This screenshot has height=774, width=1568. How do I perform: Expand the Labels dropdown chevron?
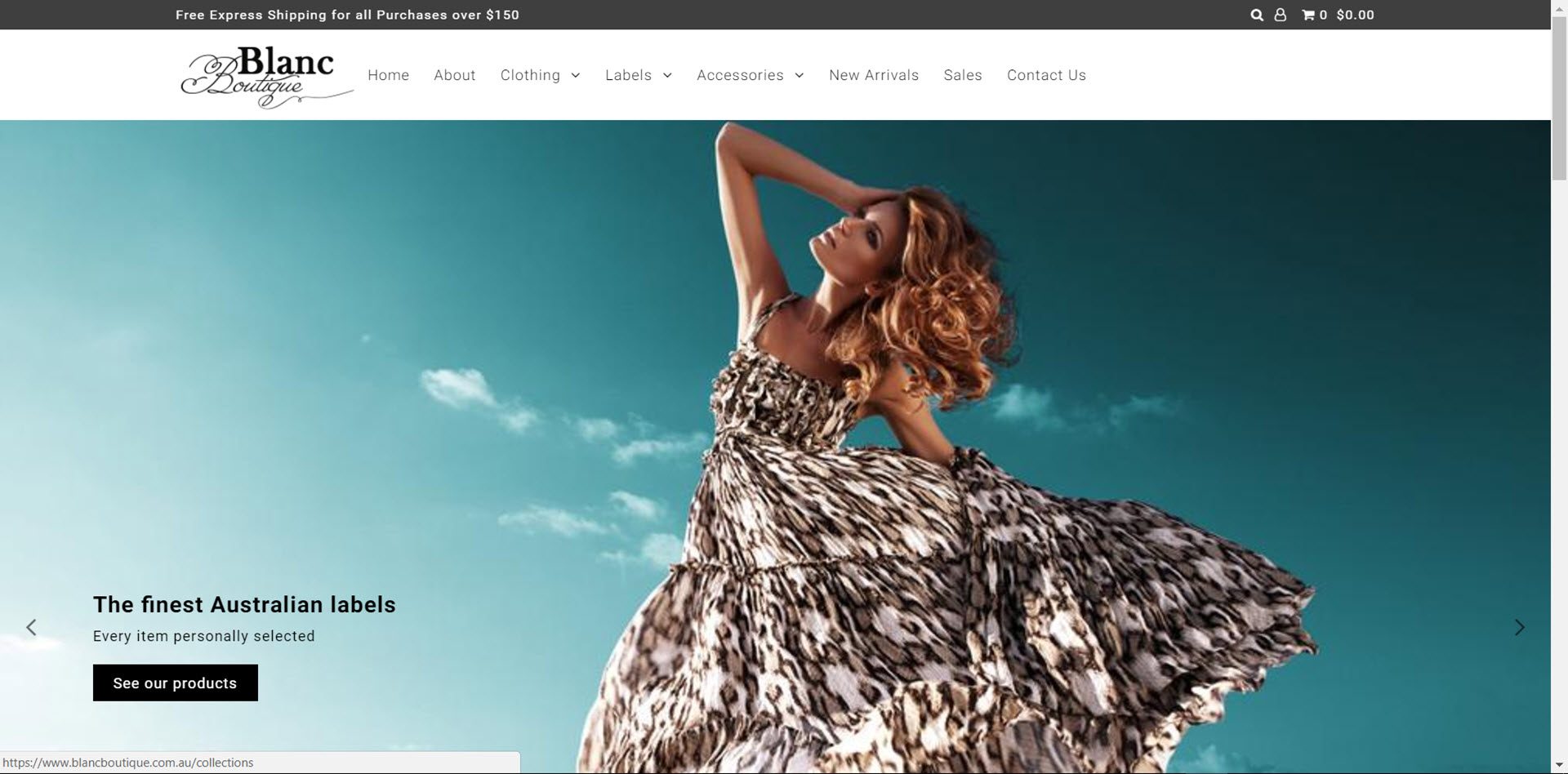[667, 75]
